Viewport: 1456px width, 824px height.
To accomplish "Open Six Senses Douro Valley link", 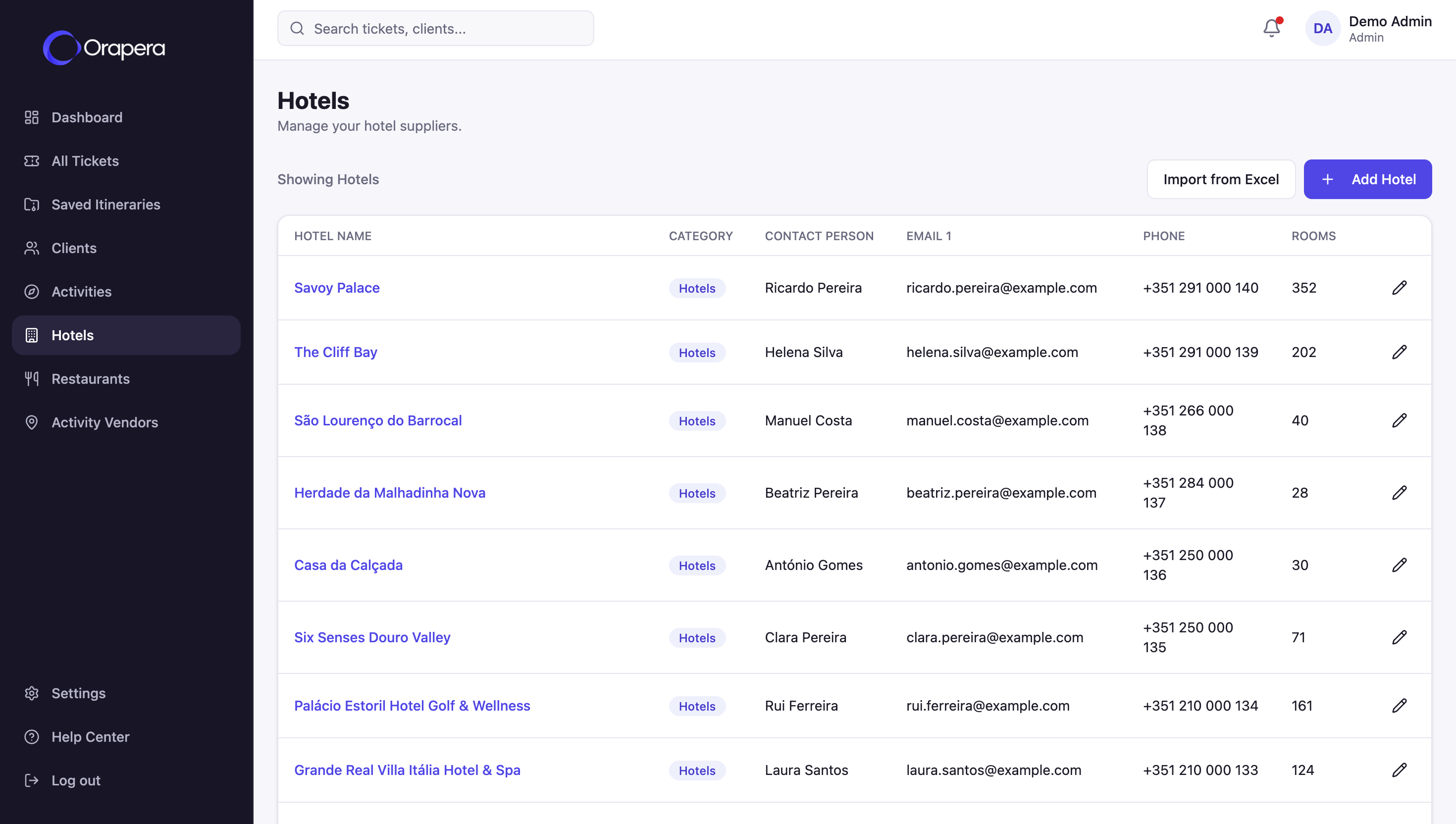I will pyautogui.click(x=372, y=637).
